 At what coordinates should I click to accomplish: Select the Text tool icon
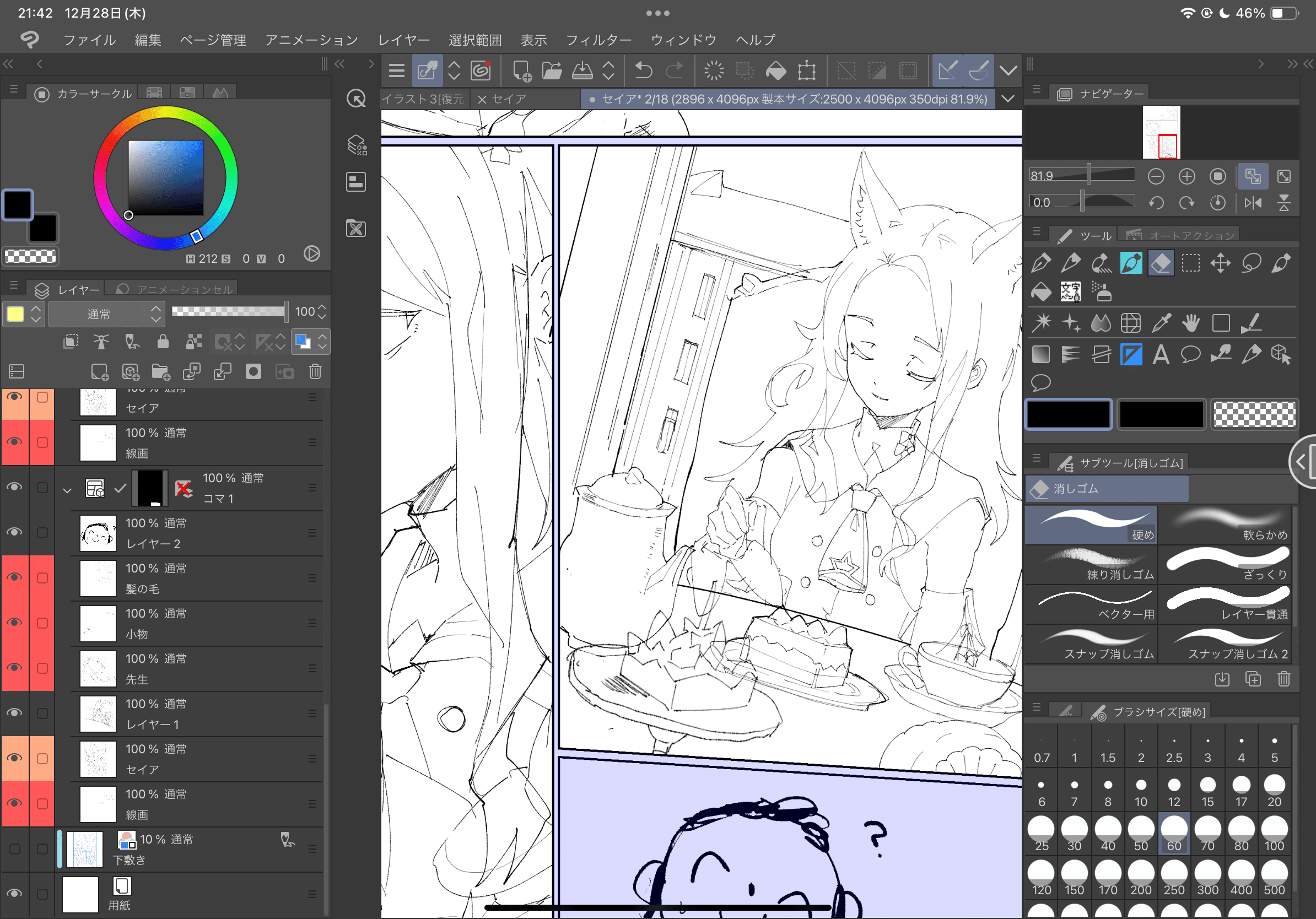point(1161,355)
